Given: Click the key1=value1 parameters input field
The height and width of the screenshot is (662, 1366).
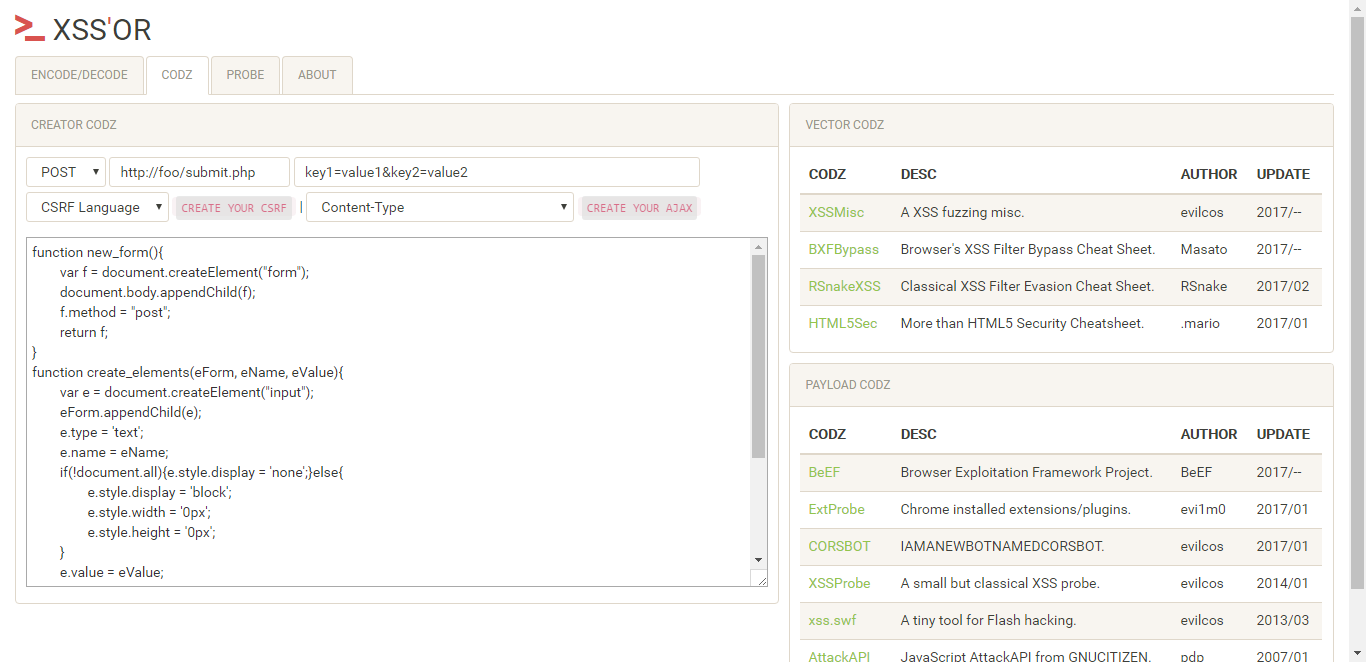Looking at the screenshot, I should 496,171.
